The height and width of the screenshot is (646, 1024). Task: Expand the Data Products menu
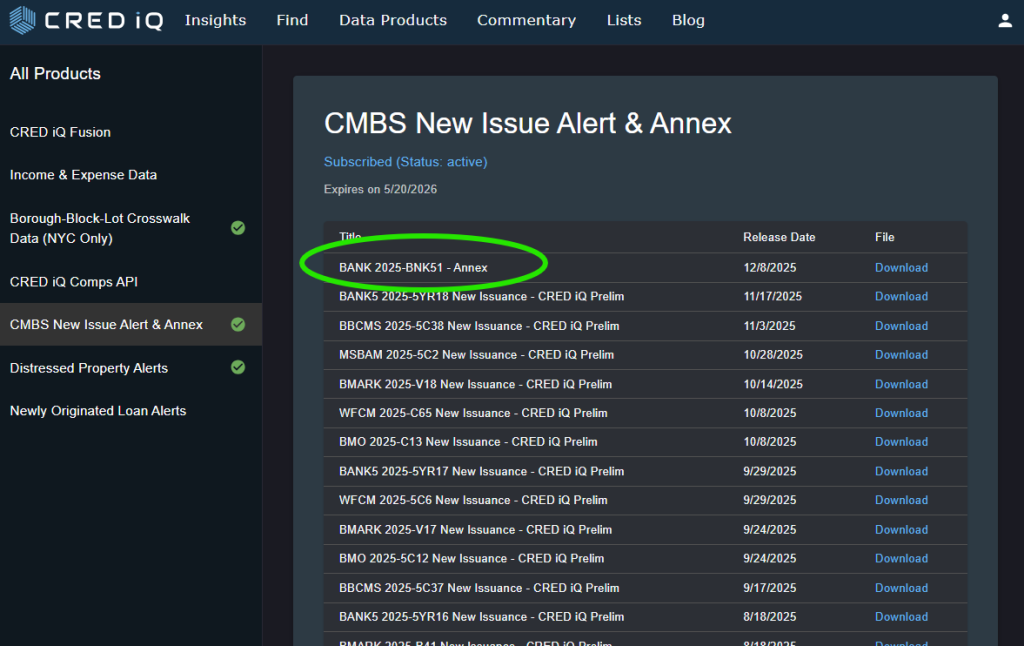pyautogui.click(x=393, y=20)
